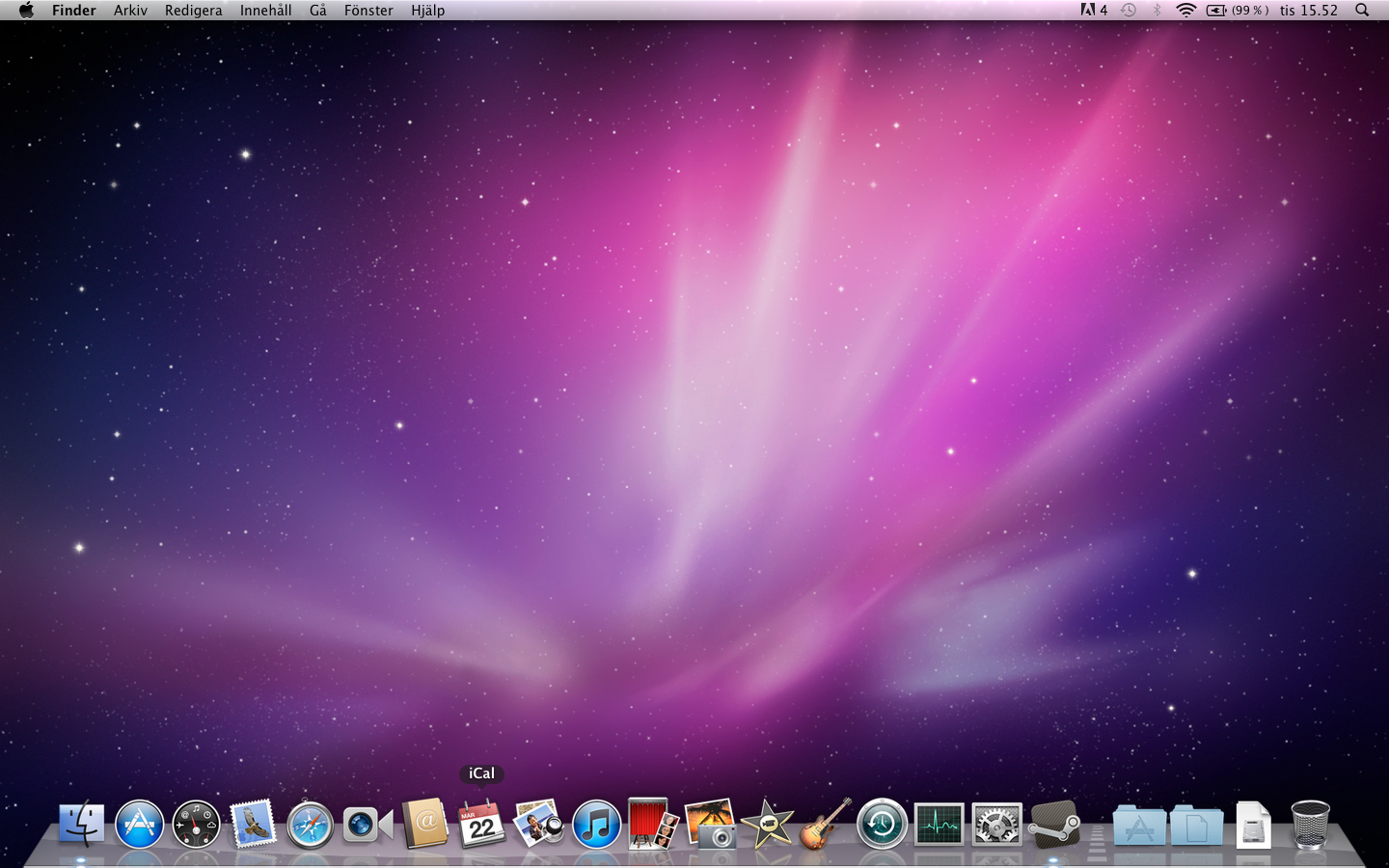Click the Spotlight search magnifier
Screen dimensions: 1389x868
click(x=1362, y=11)
